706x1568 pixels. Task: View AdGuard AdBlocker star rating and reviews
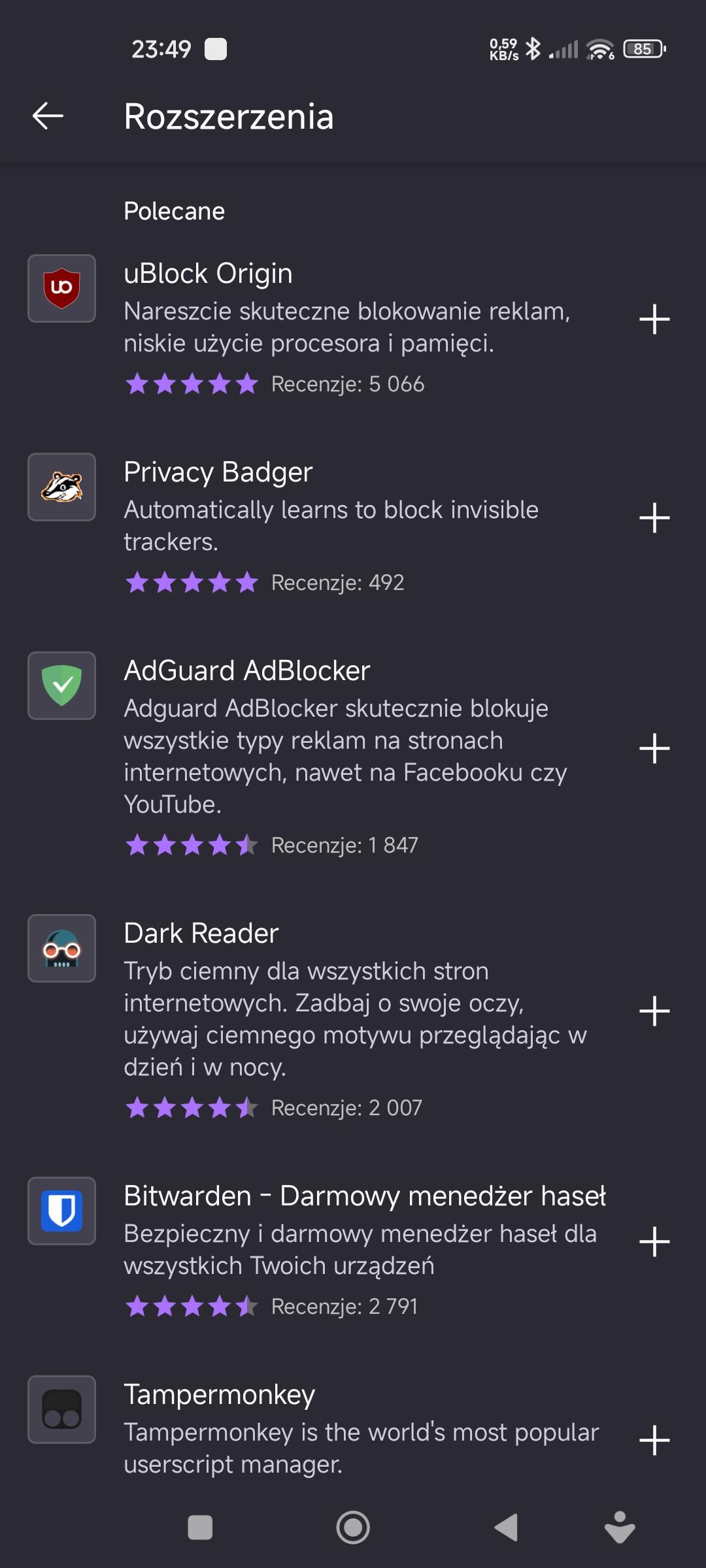271,845
